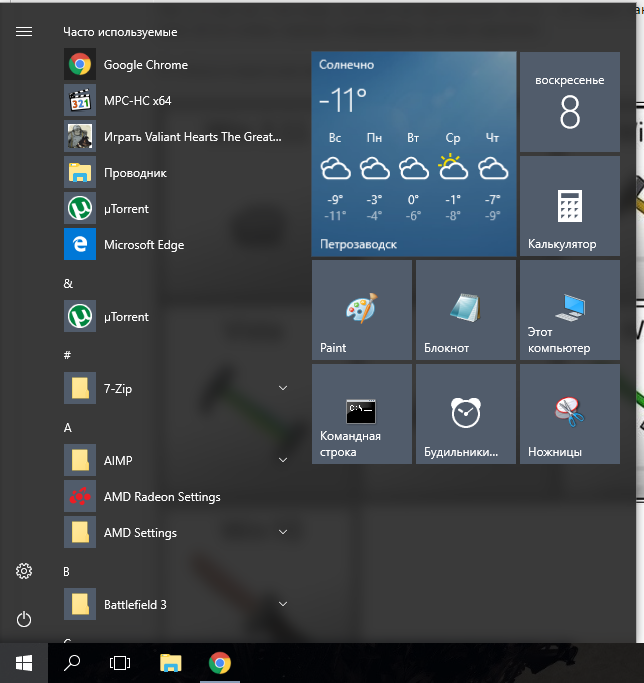Open the calendar tile showing воскресенье 8
Screen dimensions: 644x683
[570, 102]
